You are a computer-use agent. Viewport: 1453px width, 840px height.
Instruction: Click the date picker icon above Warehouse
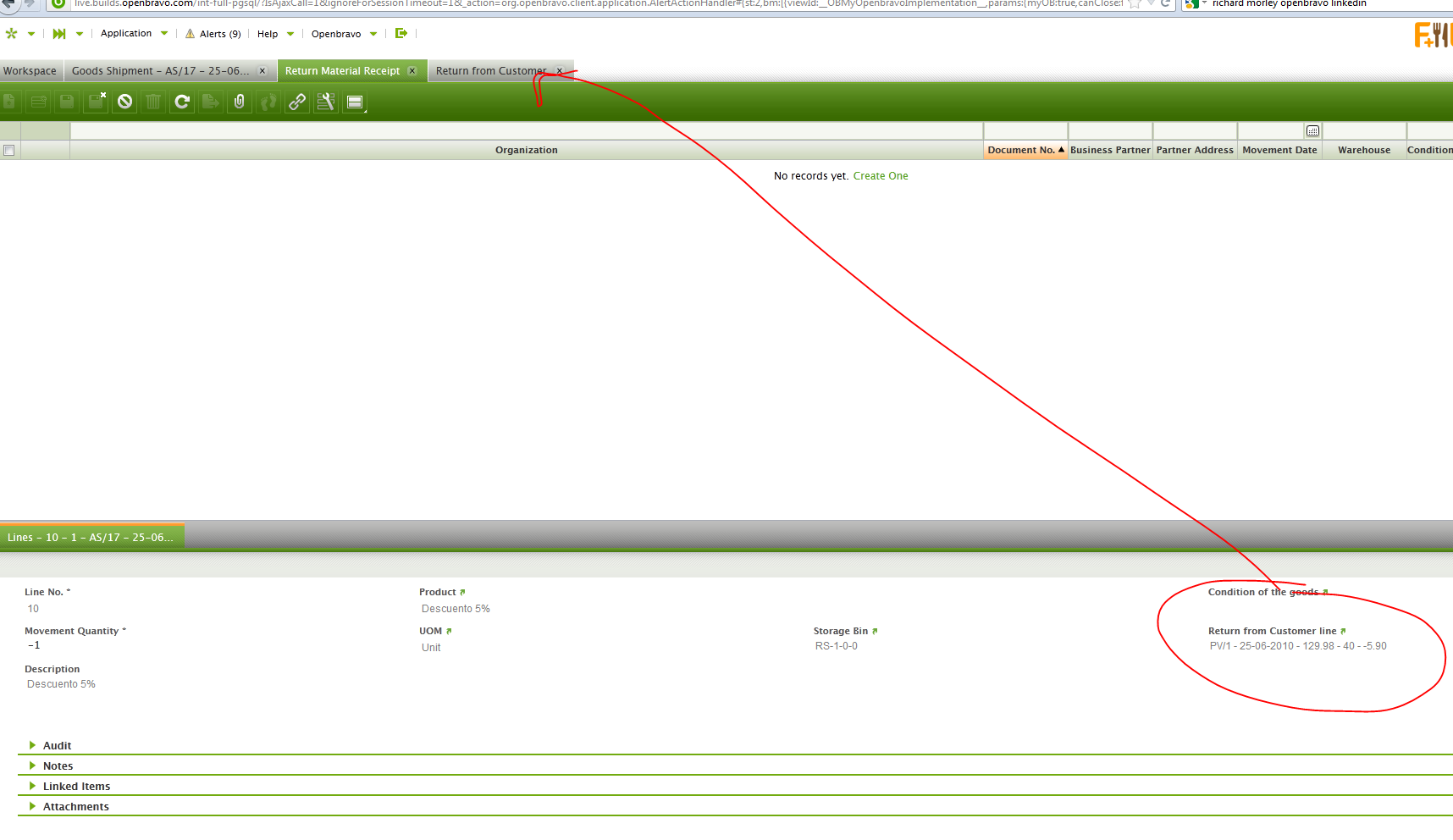[x=1312, y=131]
